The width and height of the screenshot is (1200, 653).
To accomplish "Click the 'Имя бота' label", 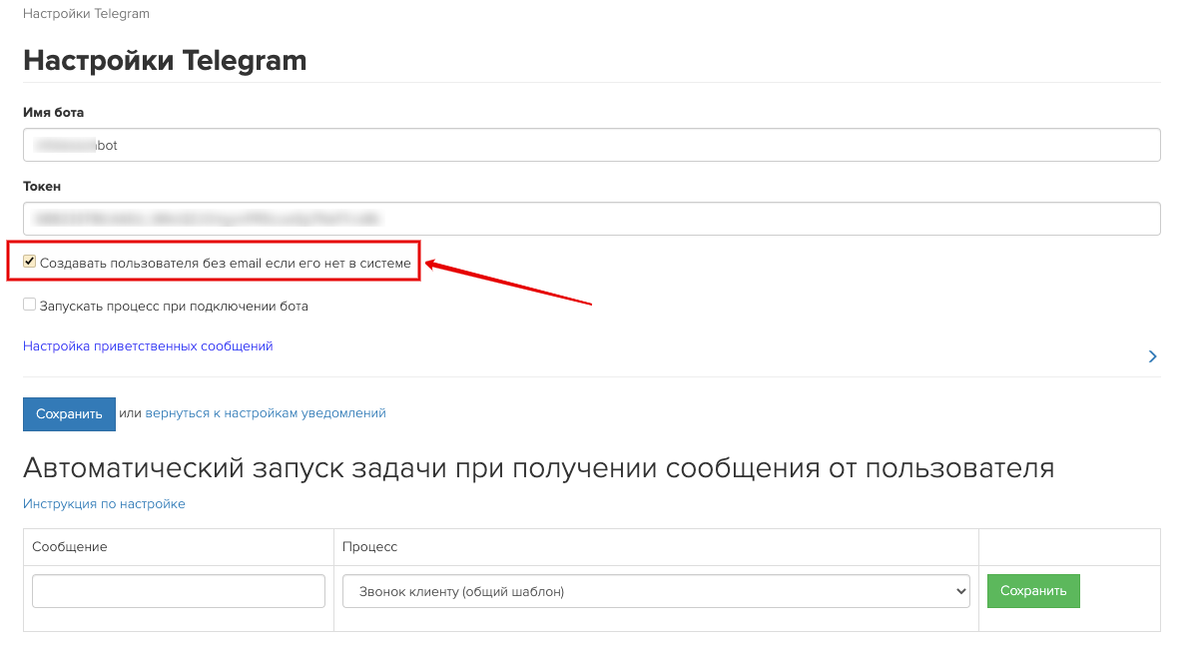I will tap(54, 112).
